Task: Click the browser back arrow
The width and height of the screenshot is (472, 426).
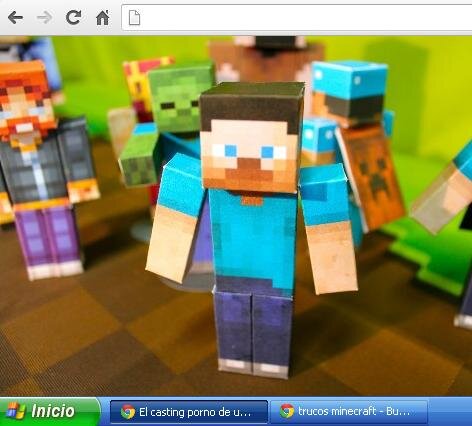Action: tap(15, 18)
